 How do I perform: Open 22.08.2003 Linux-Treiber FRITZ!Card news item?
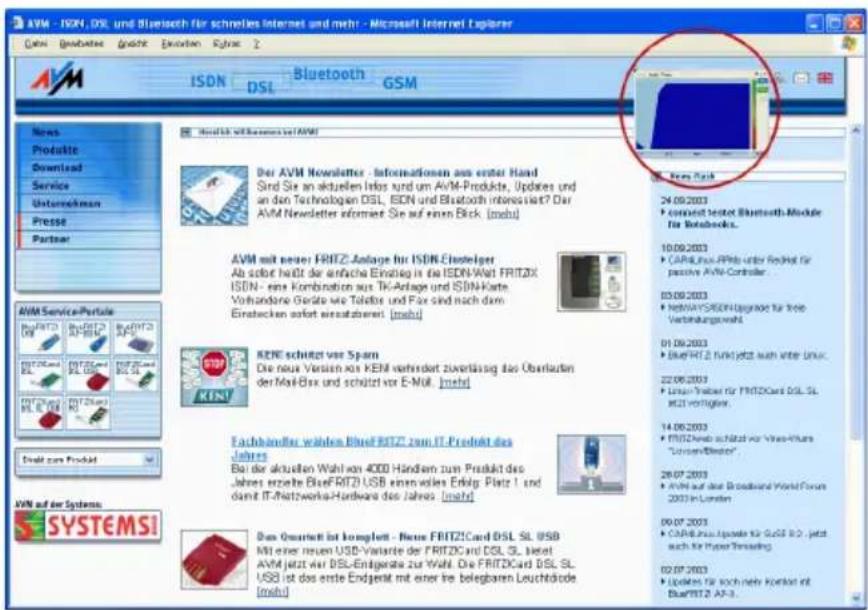click(x=742, y=397)
